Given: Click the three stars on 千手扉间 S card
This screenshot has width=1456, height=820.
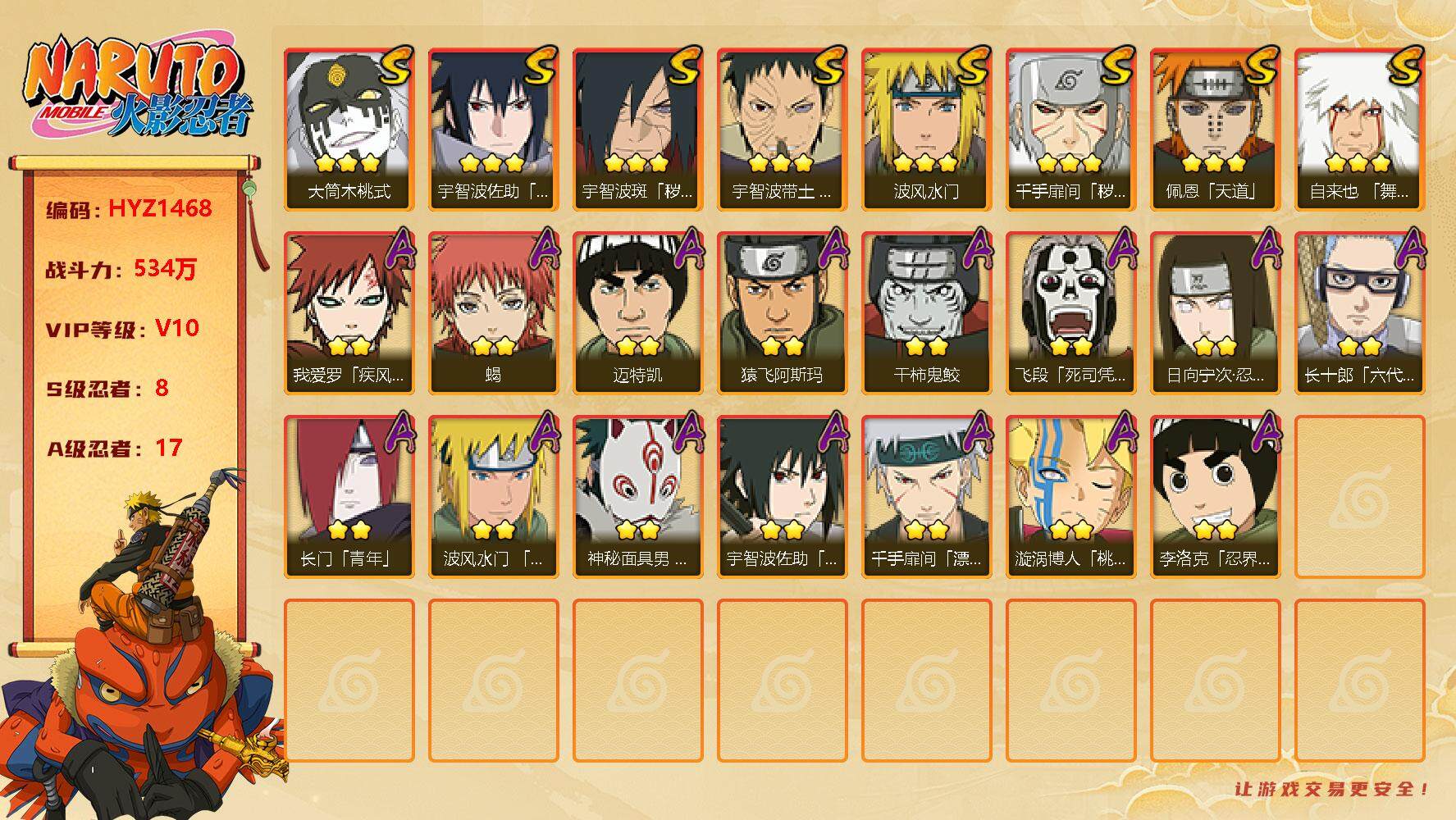Looking at the screenshot, I should (x=1070, y=162).
